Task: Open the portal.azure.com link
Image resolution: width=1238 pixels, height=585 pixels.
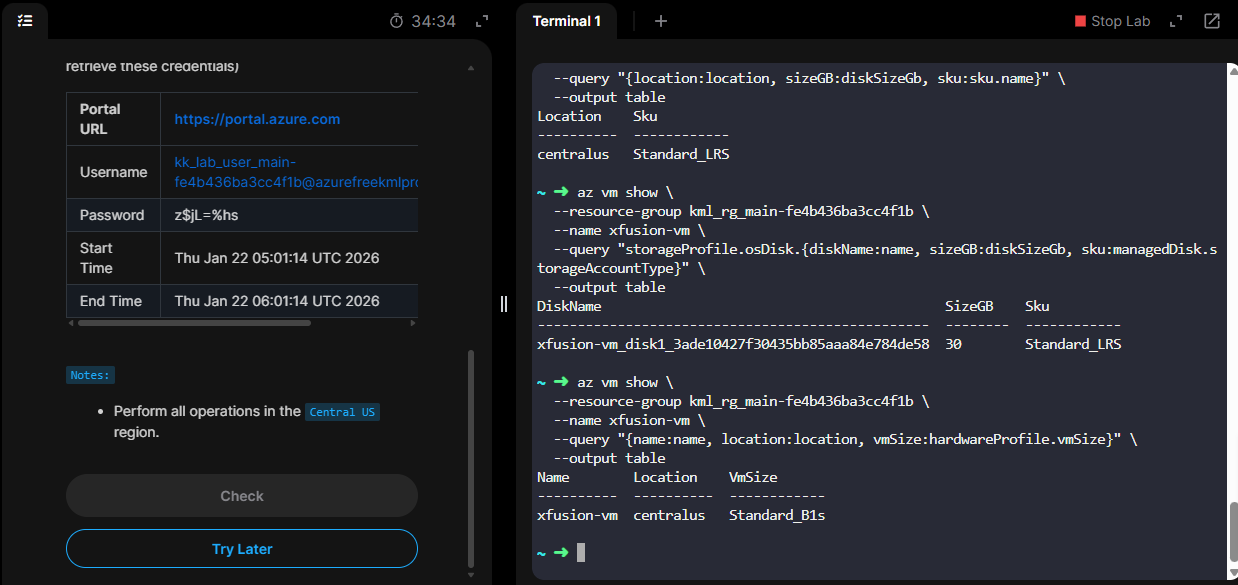Action: (x=257, y=119)
